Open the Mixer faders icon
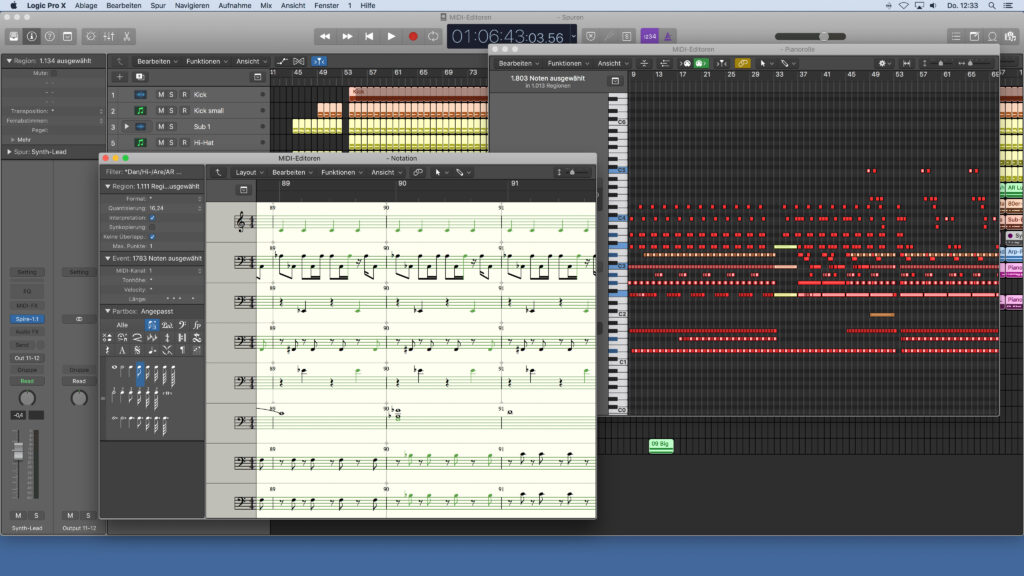Image resolution: width=1024 pixels, height=576 pixels. [x=108, y=37]
